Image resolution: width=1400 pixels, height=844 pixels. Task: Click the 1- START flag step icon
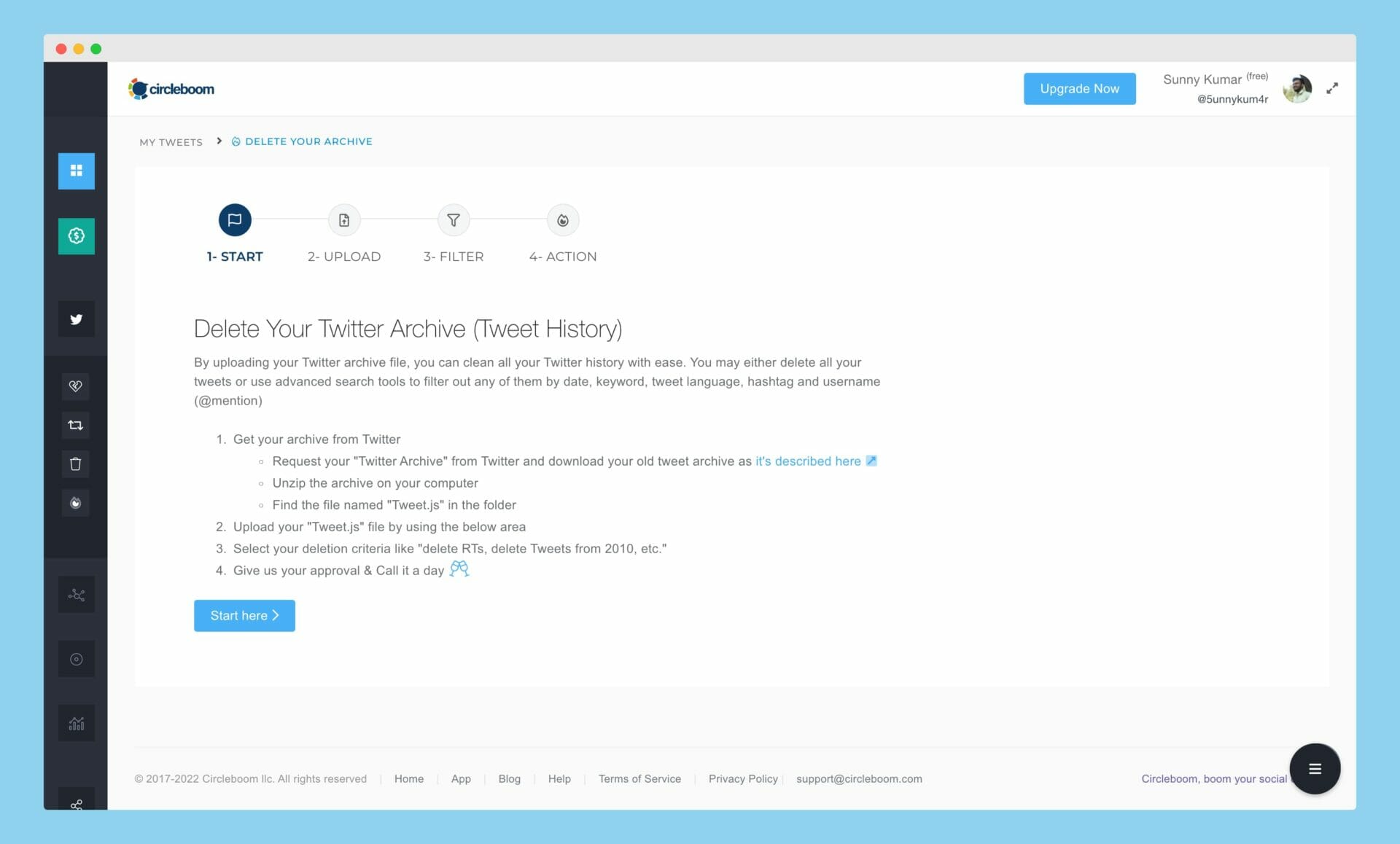[x=235, y=220]
